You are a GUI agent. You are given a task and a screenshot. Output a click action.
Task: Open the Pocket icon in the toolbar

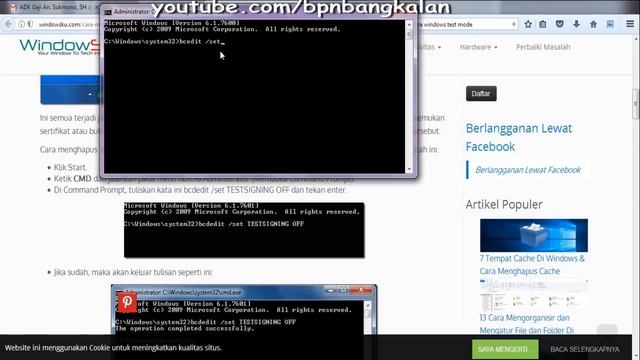pyautogui.click(x=560, y=24)
